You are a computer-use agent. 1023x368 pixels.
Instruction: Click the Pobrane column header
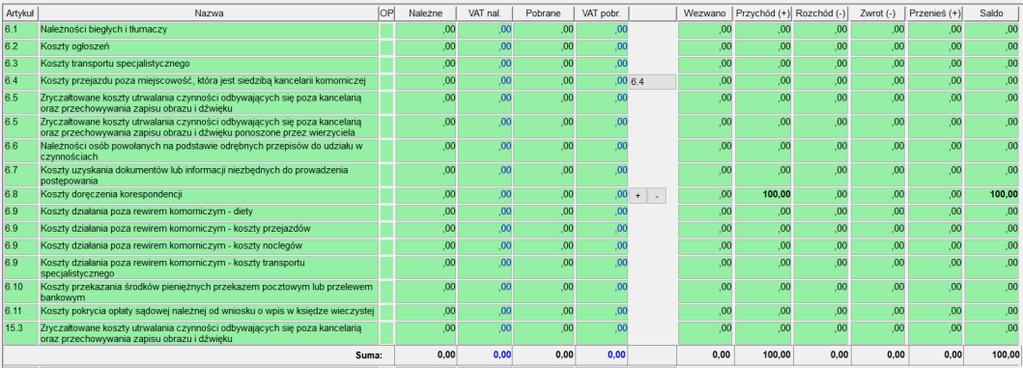point(544,13)
